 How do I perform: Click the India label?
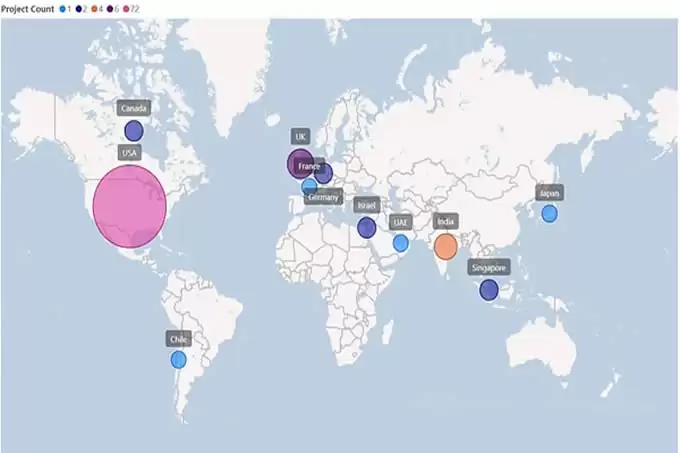(x=445, y=222)
